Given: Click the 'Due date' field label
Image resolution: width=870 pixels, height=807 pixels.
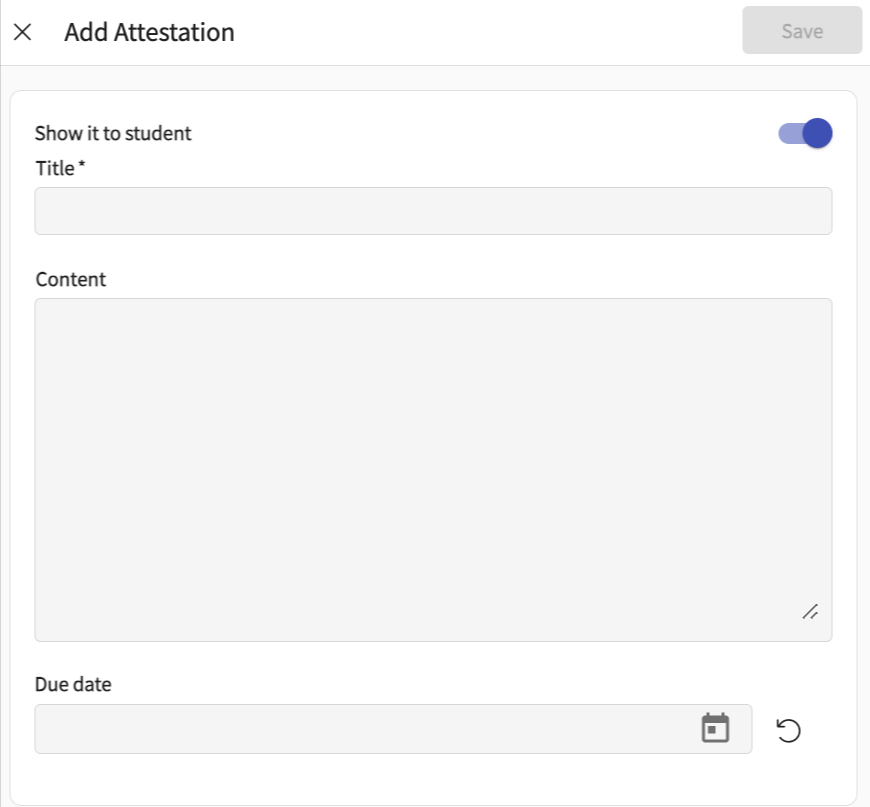Looking at the screenshot, I should pos(73,684).
